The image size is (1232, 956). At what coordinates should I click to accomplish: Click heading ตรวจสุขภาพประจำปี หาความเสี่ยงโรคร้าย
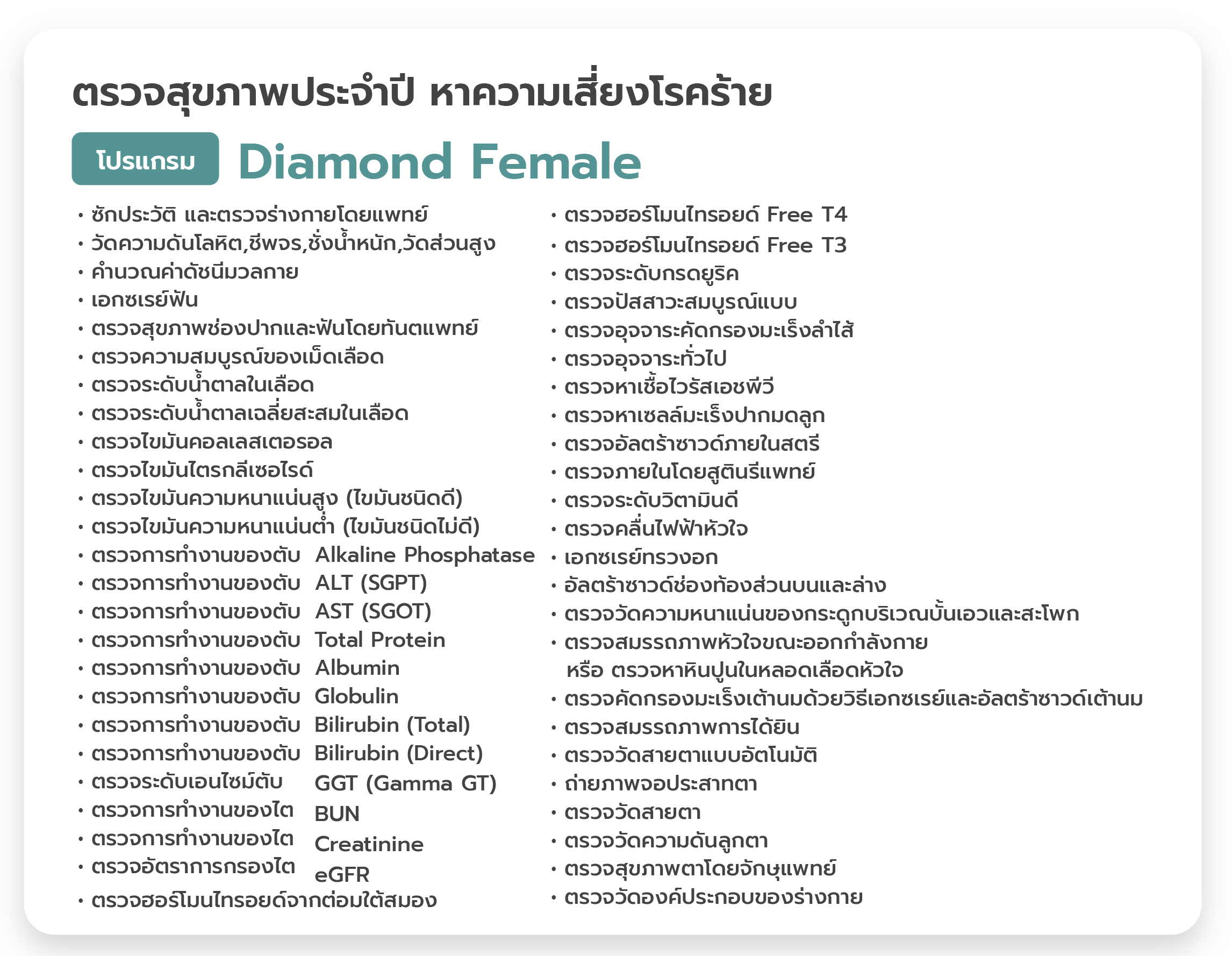click(x=422, y=92)
